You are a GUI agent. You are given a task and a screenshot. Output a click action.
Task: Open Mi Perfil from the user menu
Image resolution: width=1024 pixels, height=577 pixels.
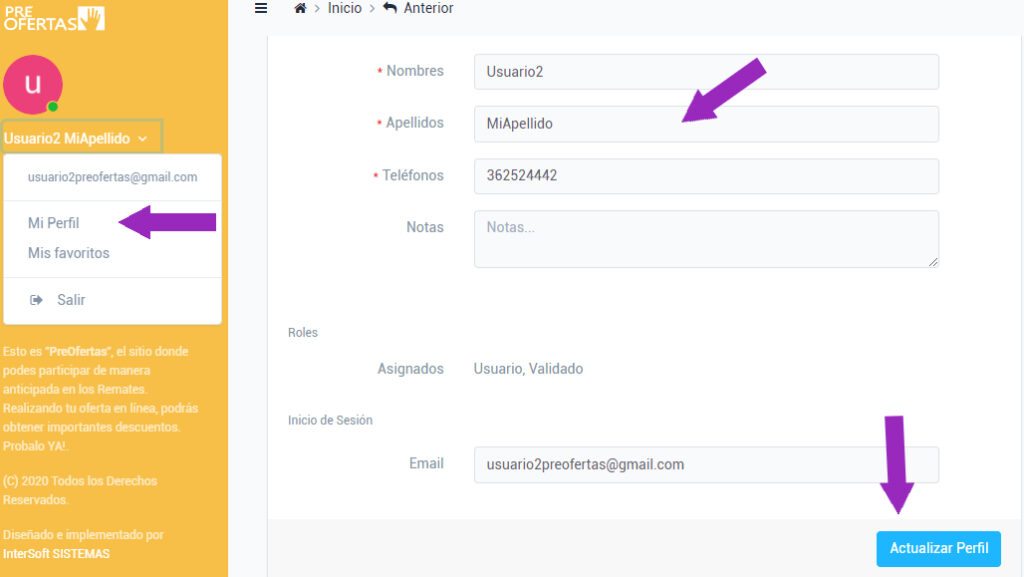(54, 223)
